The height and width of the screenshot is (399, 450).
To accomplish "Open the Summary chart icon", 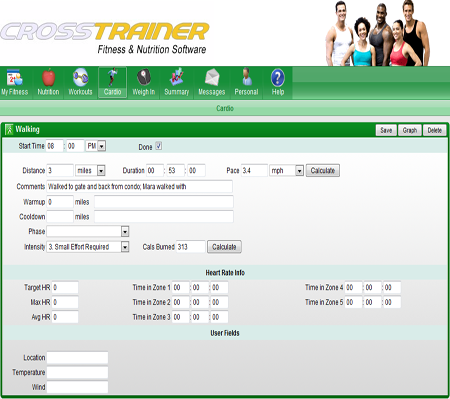I will pyautogui.click(x=177, y=77).
